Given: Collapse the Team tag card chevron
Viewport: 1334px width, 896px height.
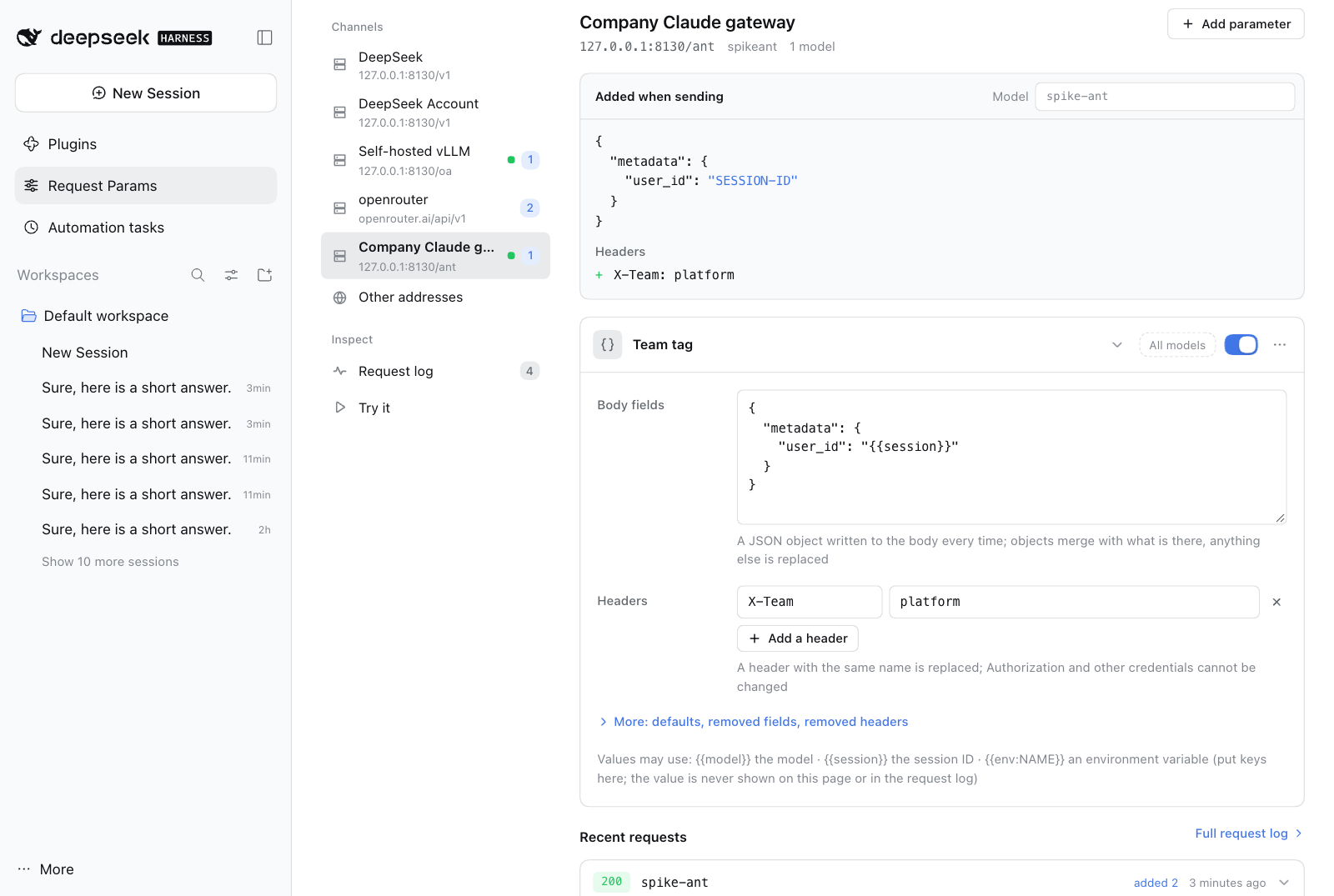Looking at the screenshot, I should click(x=1117, y=345).
